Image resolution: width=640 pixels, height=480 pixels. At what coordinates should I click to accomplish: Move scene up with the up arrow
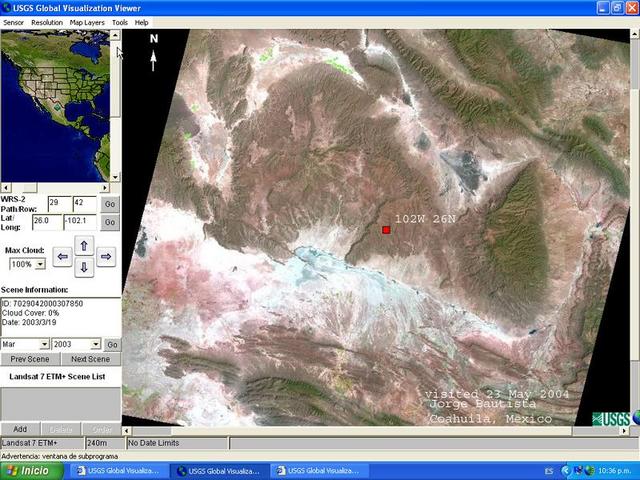pyautogui.click(x=84, y=246)
